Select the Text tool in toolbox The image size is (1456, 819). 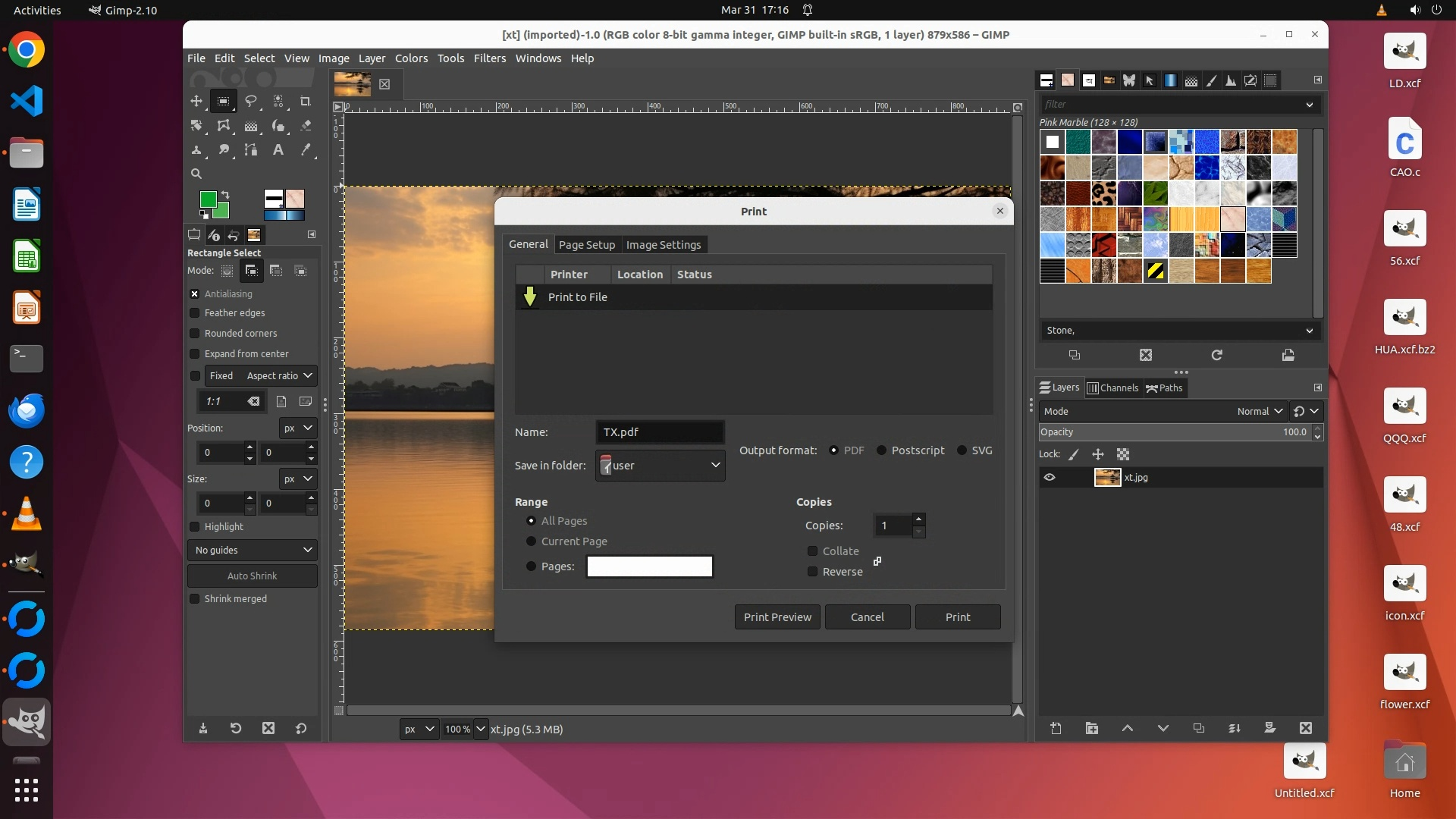pyautogui.click(x=278, y=150)
